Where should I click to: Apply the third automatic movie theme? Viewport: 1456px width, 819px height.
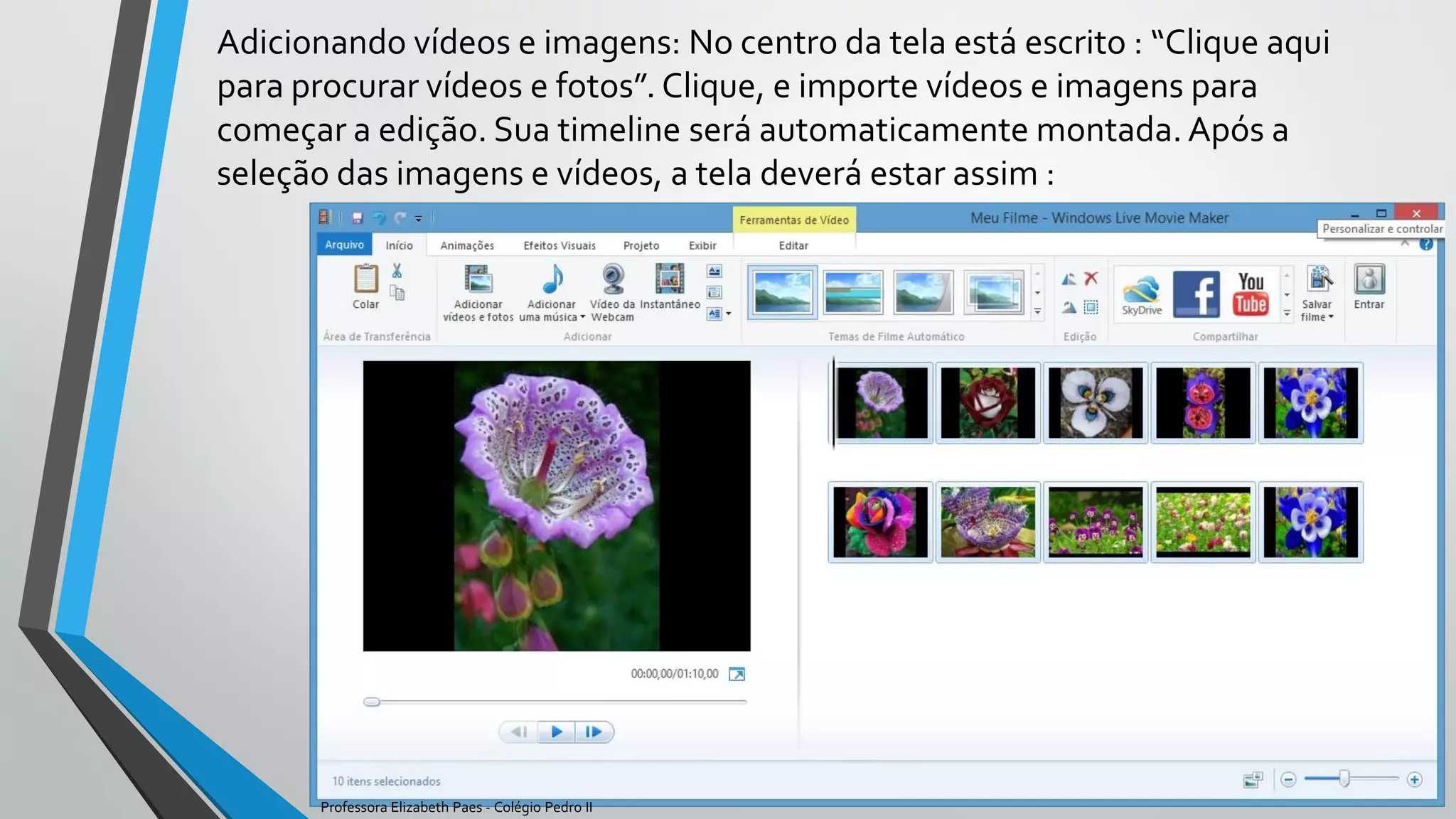pos(924,292)
